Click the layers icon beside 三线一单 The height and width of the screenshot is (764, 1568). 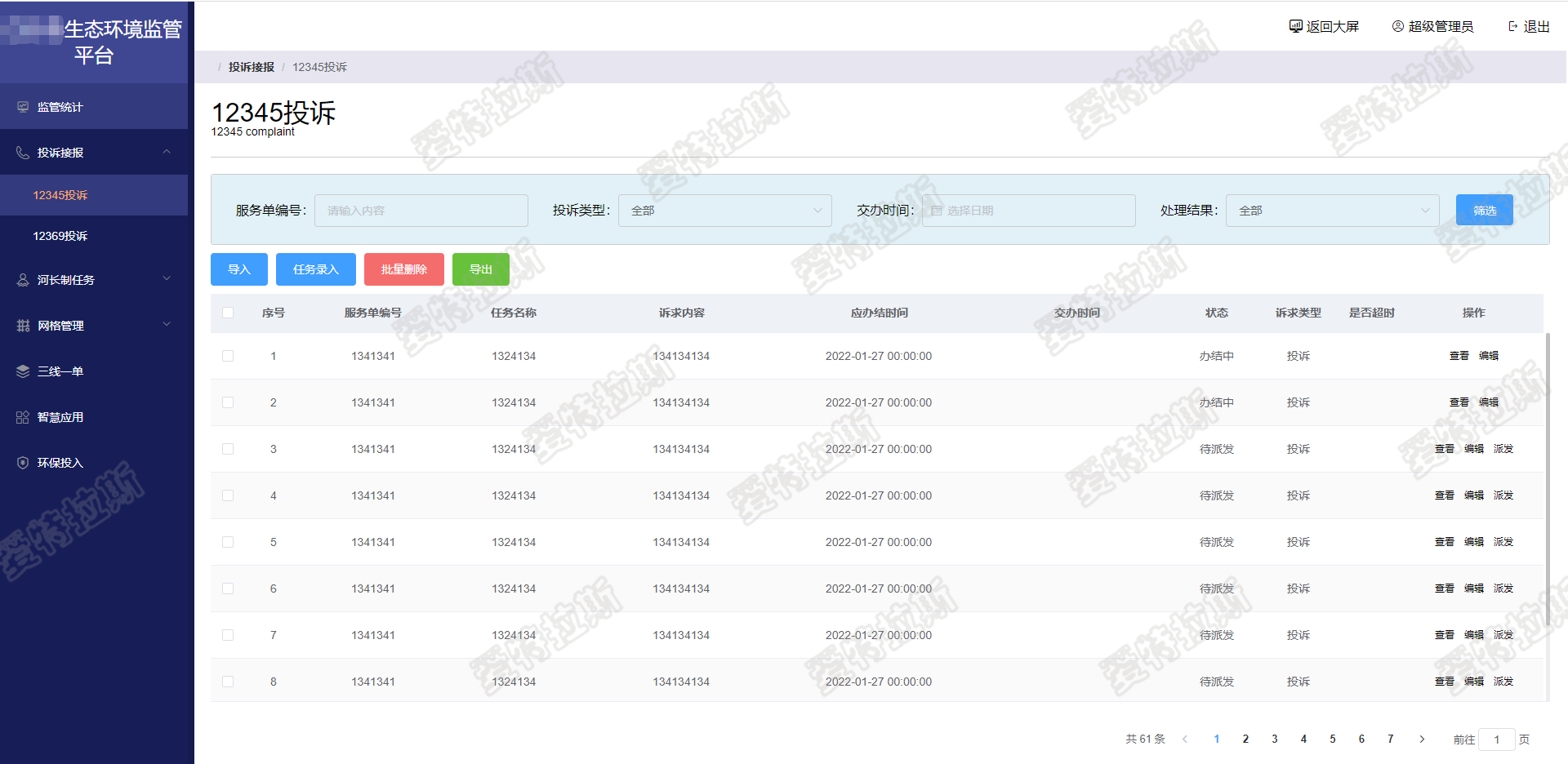click(23, 371)
